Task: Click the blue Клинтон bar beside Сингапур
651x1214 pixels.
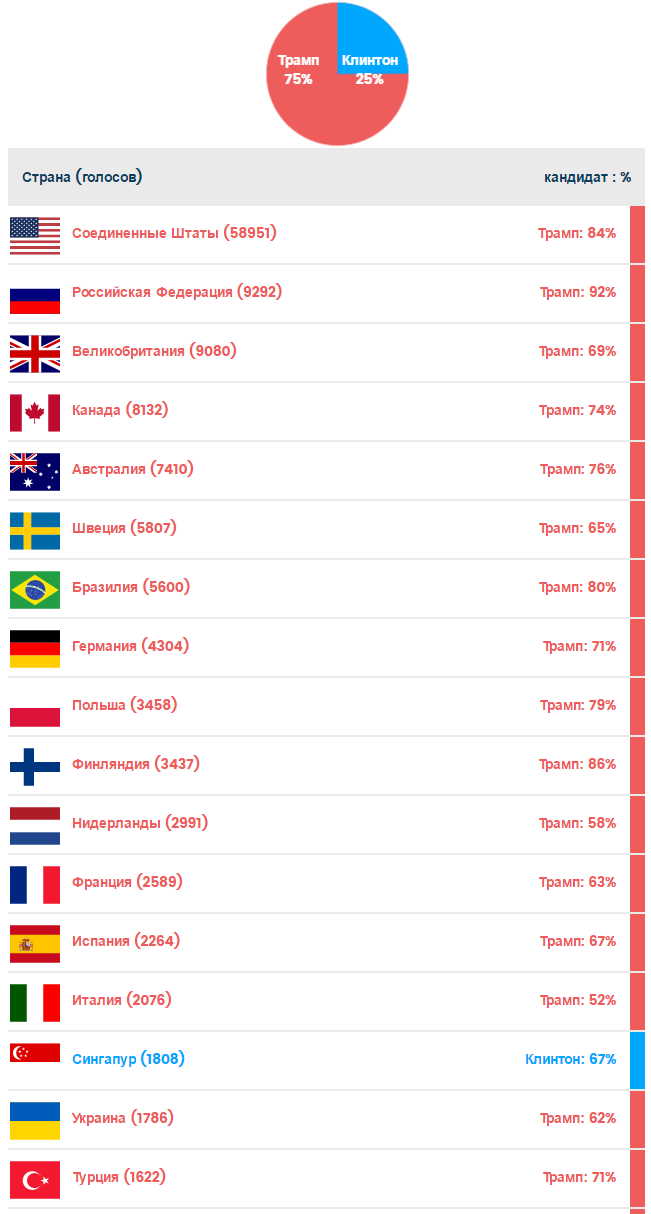Action: (637, 1060)
